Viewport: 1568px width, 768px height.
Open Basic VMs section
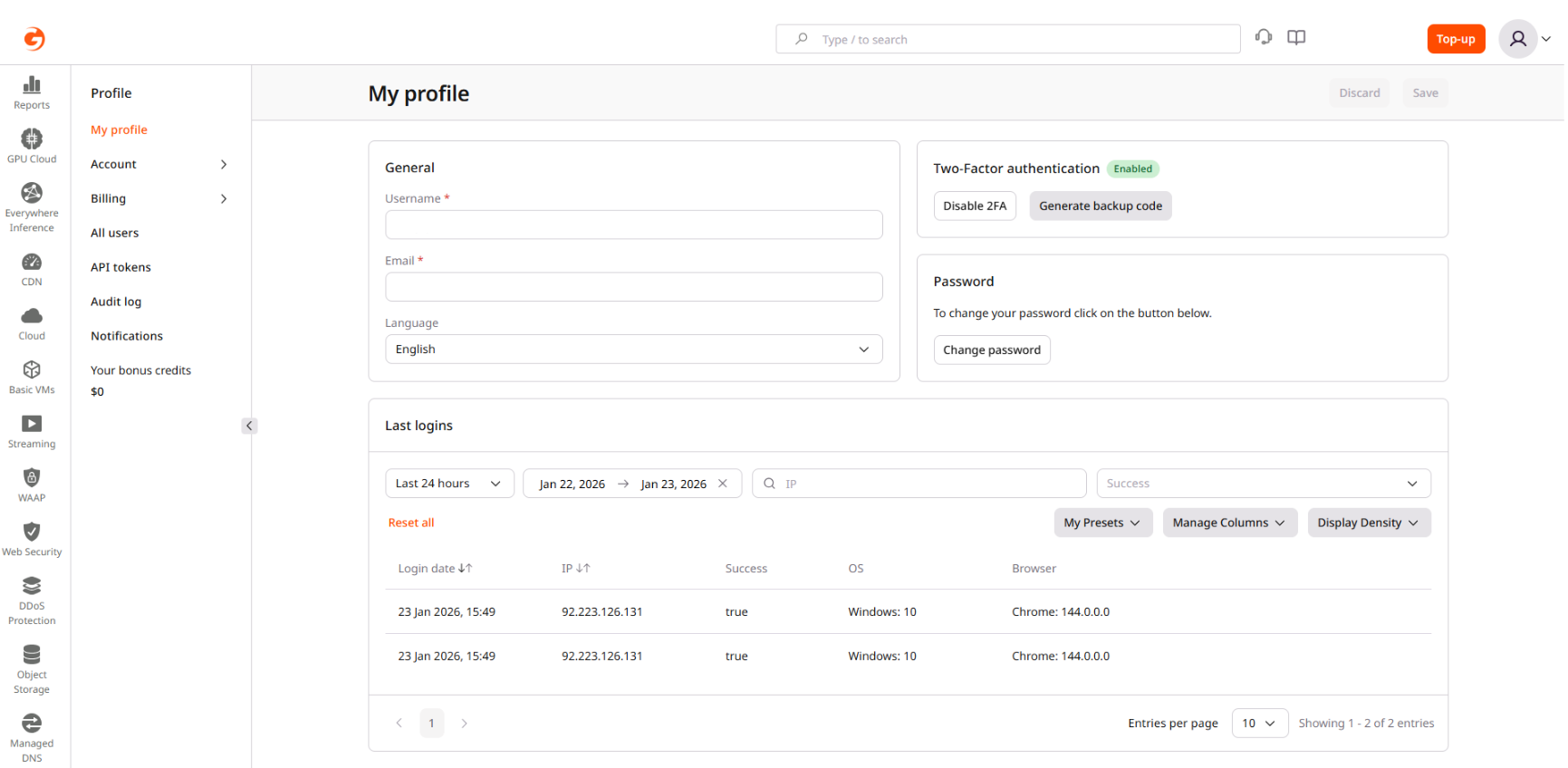point(32,377)
